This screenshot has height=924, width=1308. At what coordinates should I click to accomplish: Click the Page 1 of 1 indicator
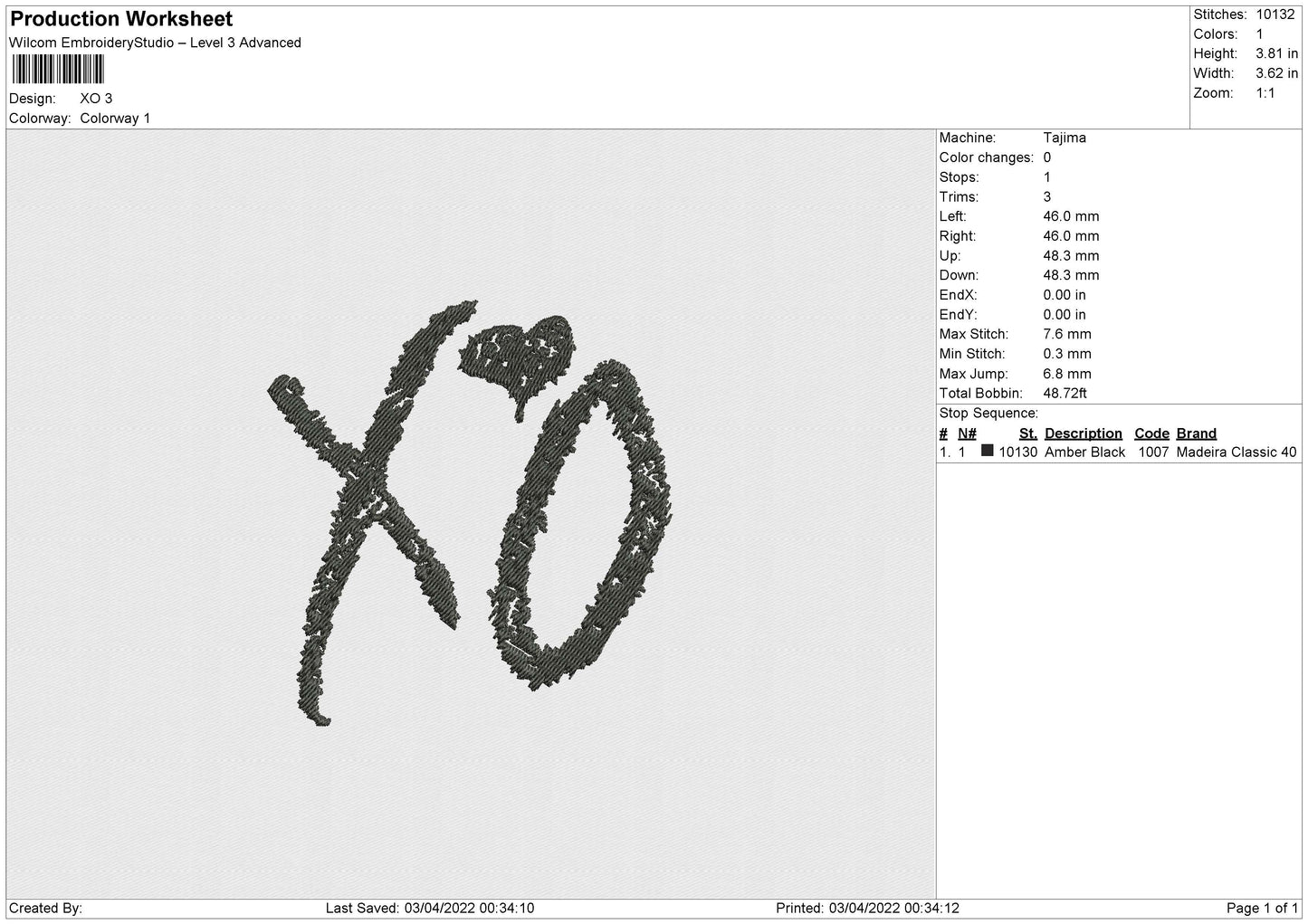click(x=1262, y=909)
